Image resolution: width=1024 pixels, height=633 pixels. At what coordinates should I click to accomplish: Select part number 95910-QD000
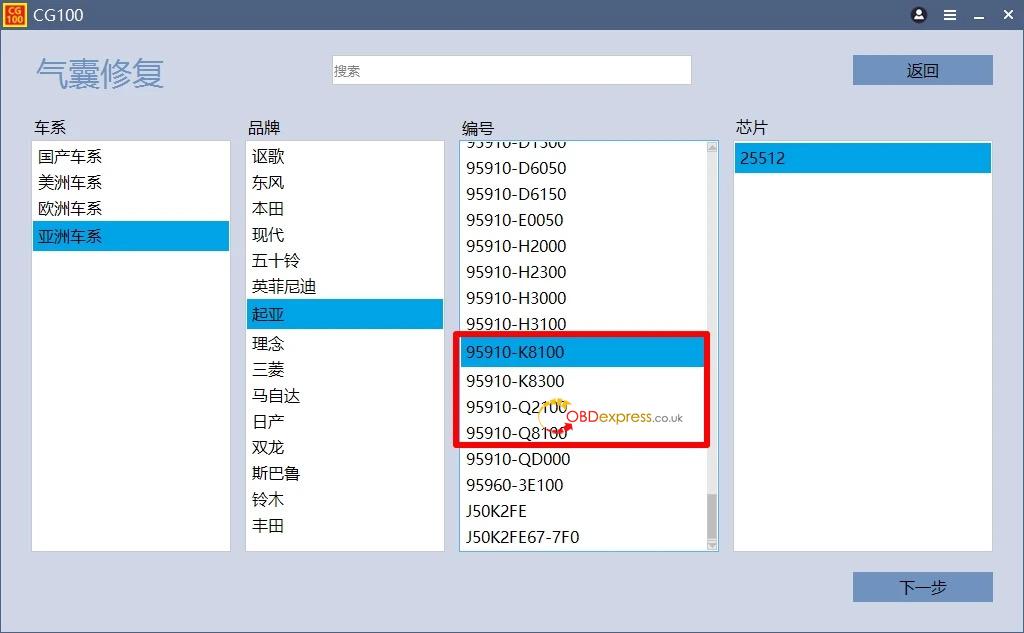(518, 459)
